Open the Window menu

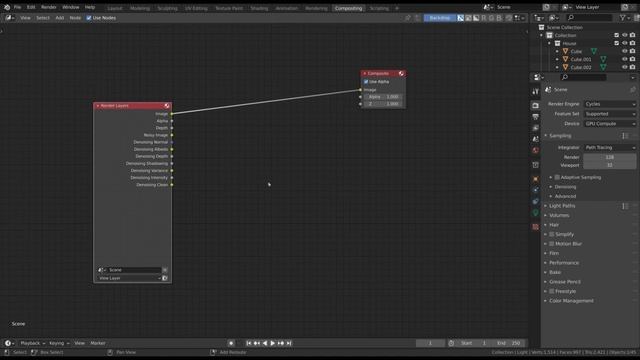[x=71, y=7]
